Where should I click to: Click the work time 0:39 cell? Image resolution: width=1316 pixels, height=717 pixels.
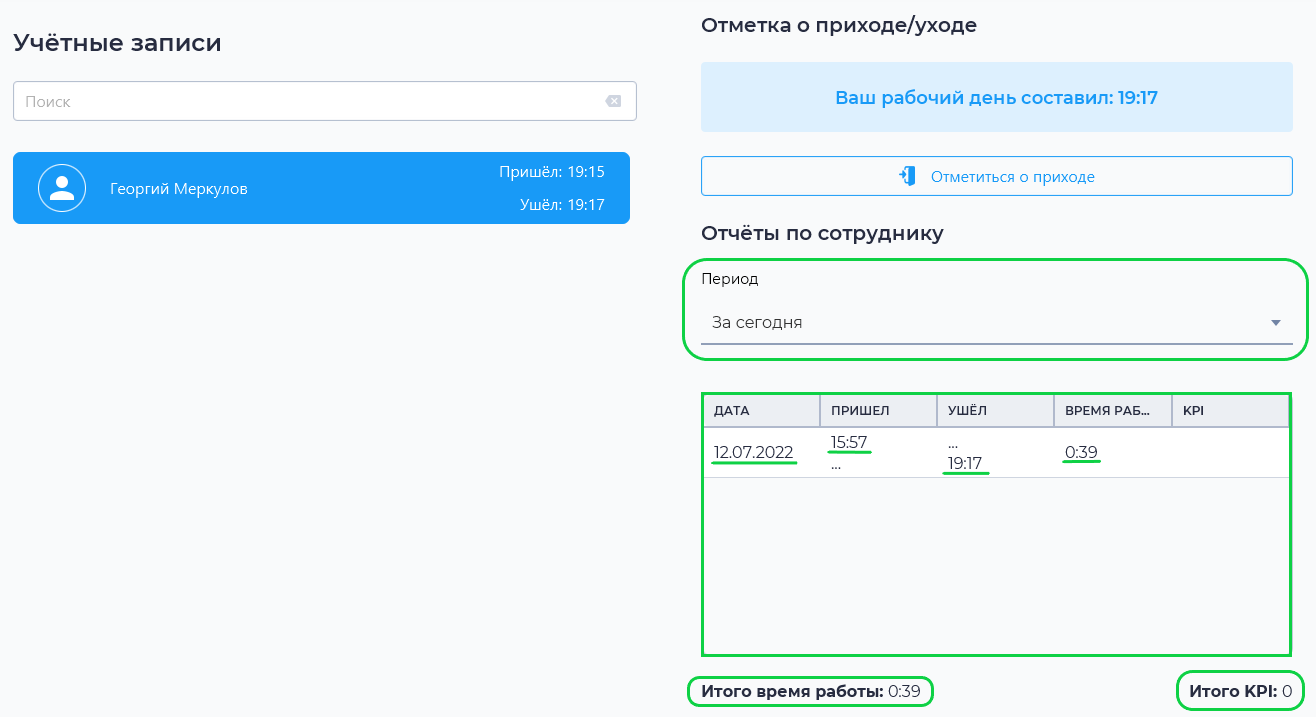tap(1081, 452)
